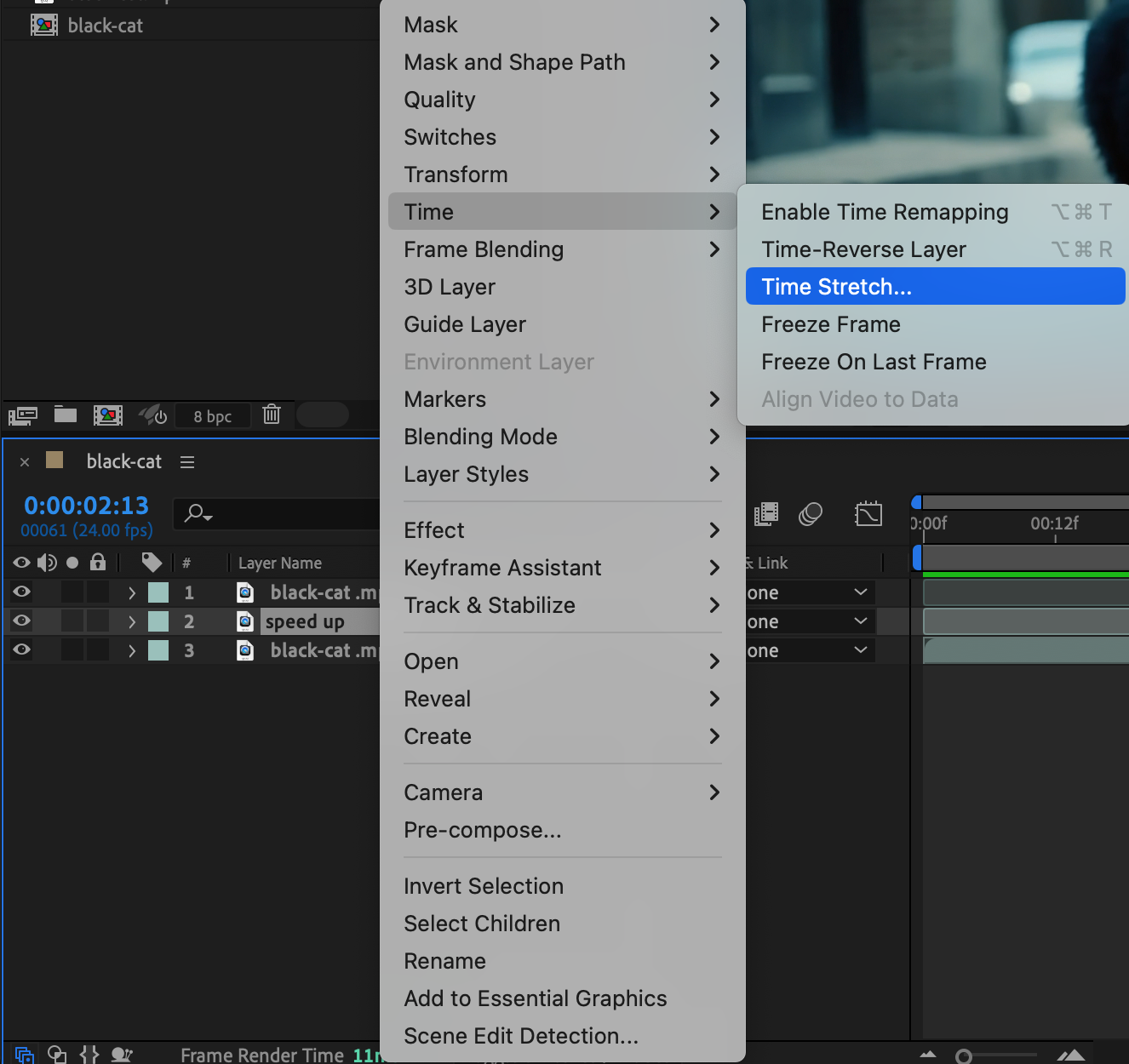The height and width of the screenshot is (1064, 1129).
Task: Toggle visibility of the speed up layer
Action: click(x=22, y=621)
